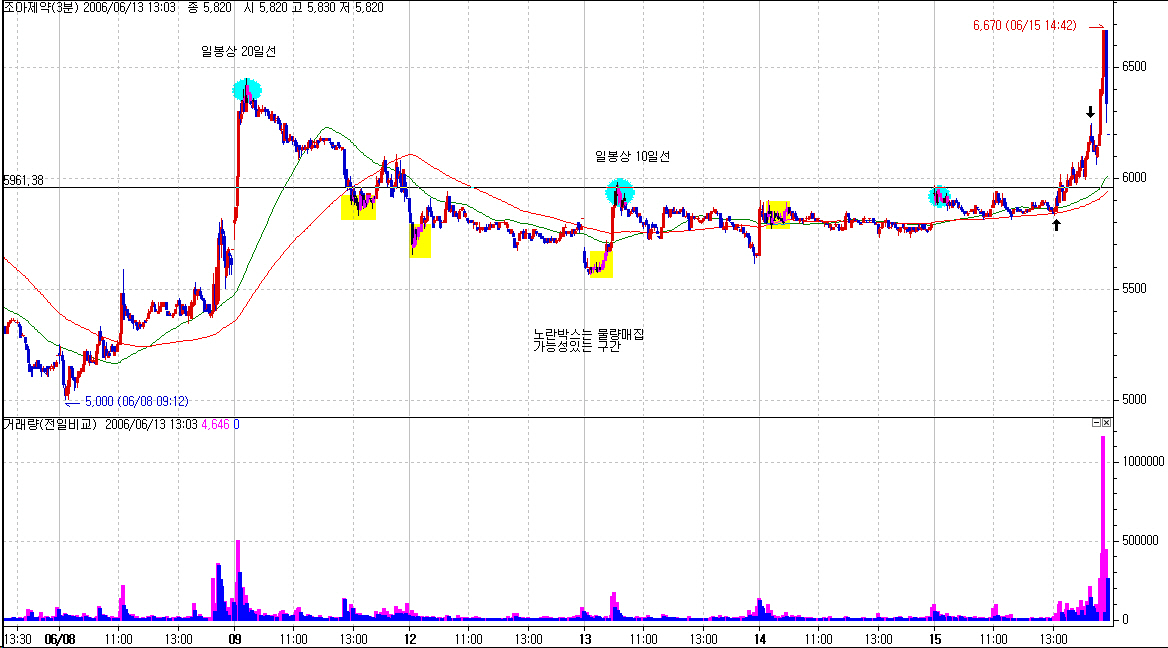Select the 5961.38 horizontal line label
The image size is (1168, 648).
(x=24, y=181)
